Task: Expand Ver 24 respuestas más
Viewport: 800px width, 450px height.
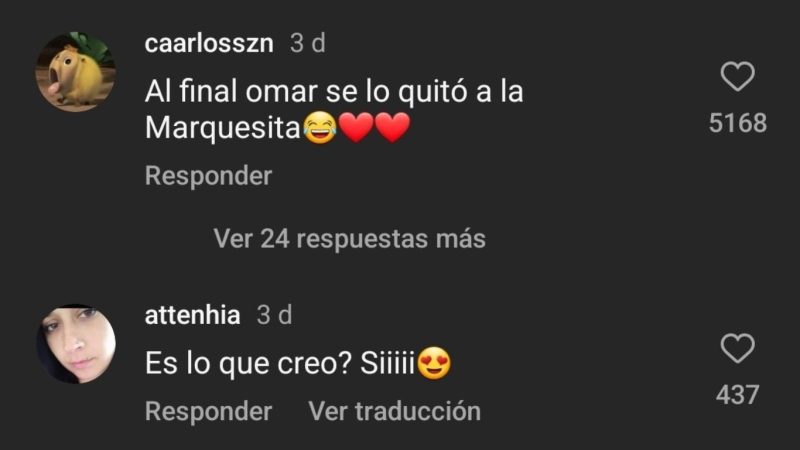Action: (x=349, y=238)
